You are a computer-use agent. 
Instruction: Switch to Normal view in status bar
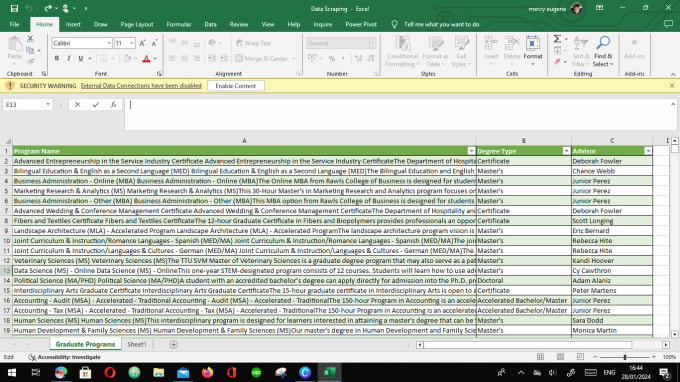click(540, 357)
